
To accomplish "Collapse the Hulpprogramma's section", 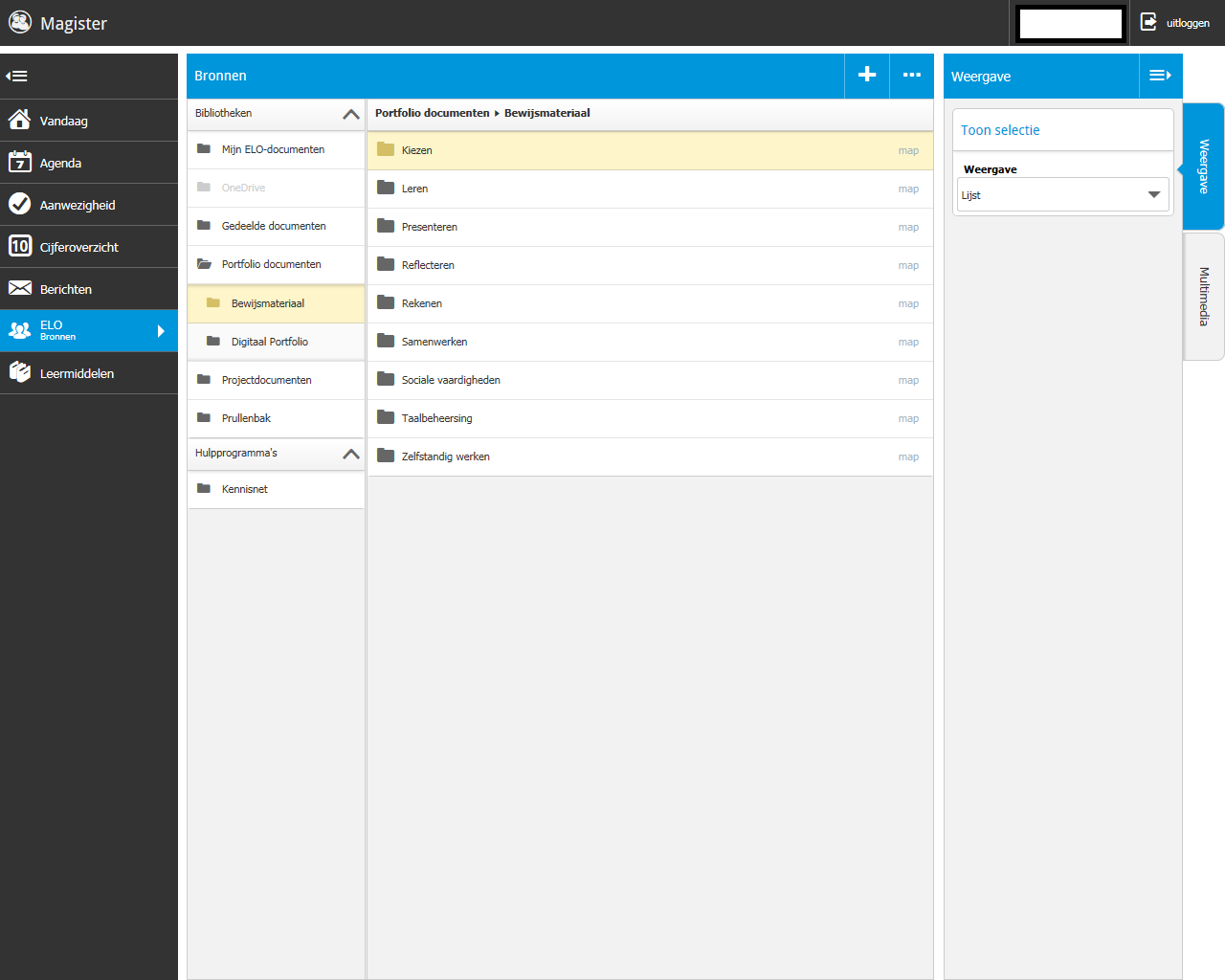I will 351,454.
